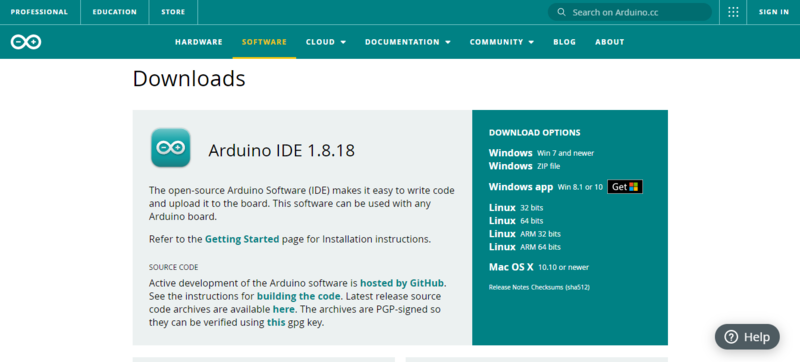Open the apps grid icon
The image size is (800, 362).
pos(733,12)
